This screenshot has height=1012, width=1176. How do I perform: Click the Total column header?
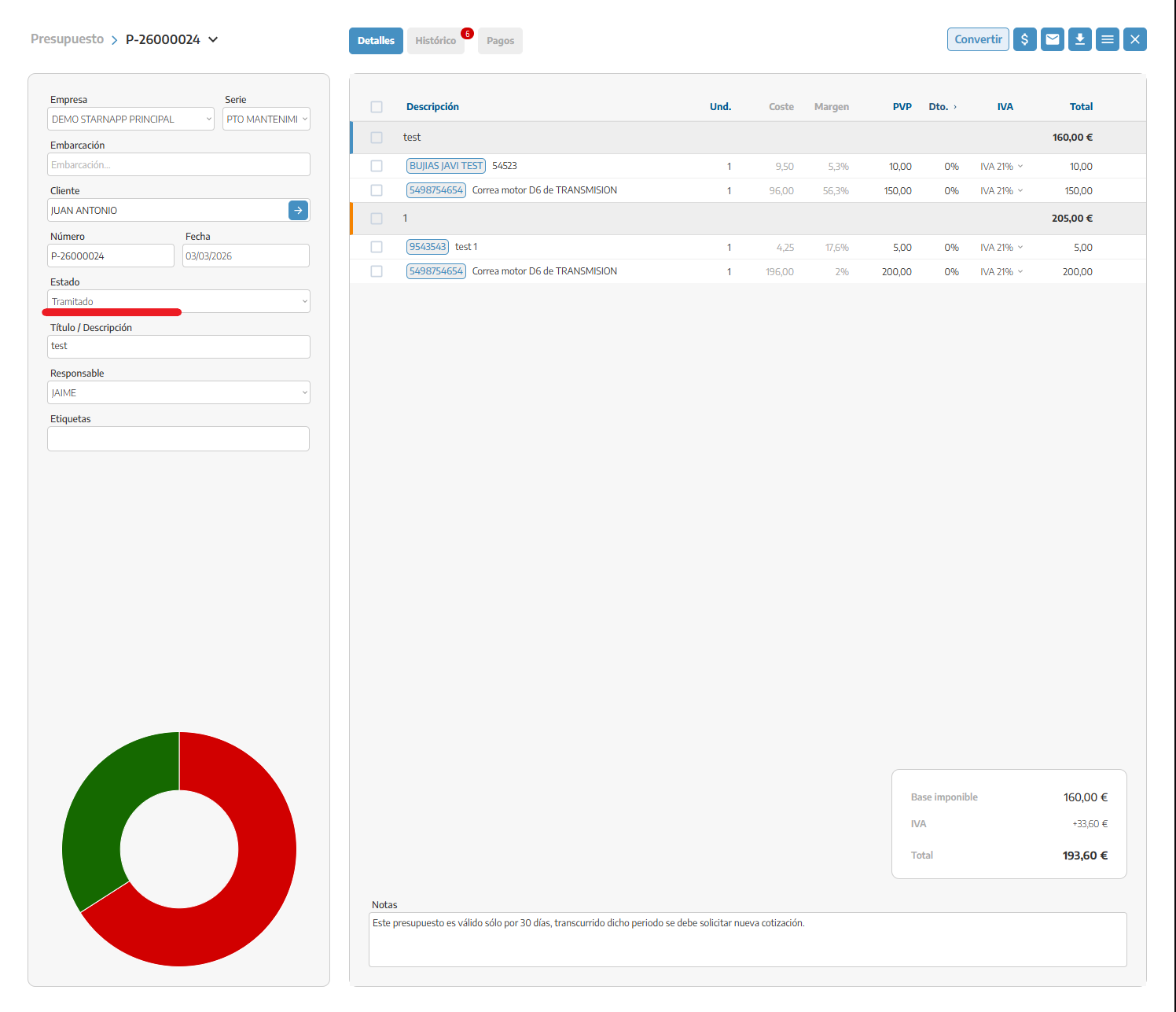pyautogui.click(x=1081, y=107)
